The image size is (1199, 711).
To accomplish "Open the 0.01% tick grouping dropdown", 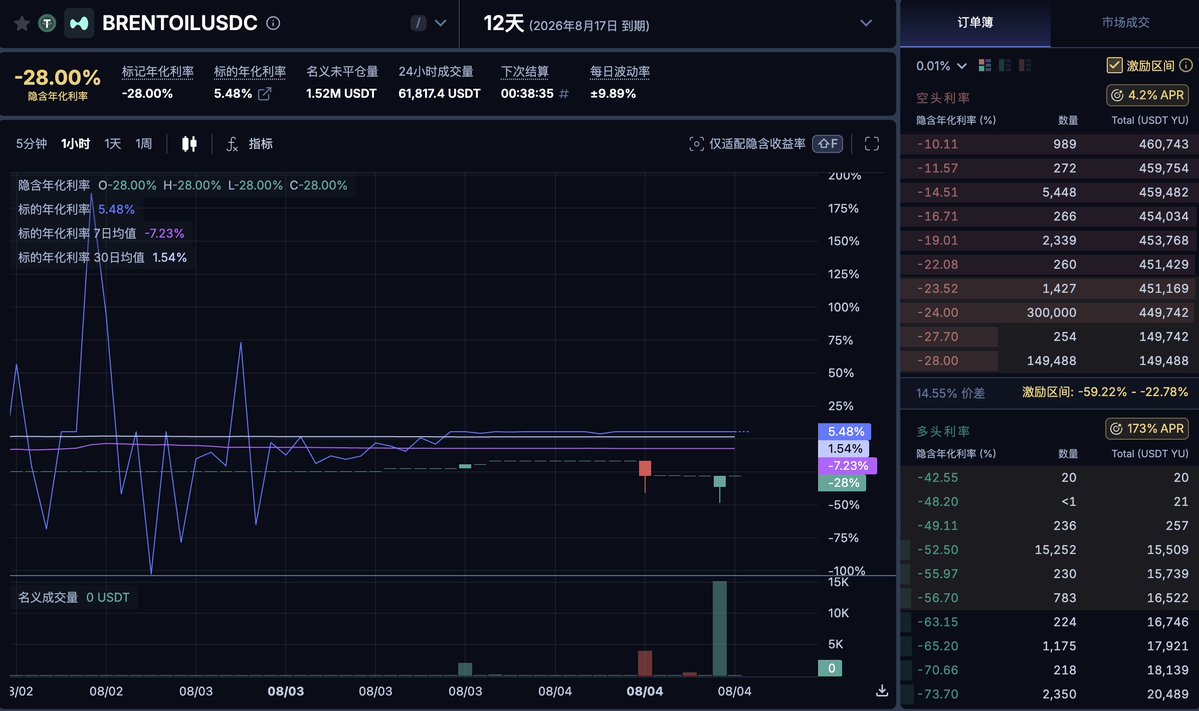I will (x=941, y=66).
